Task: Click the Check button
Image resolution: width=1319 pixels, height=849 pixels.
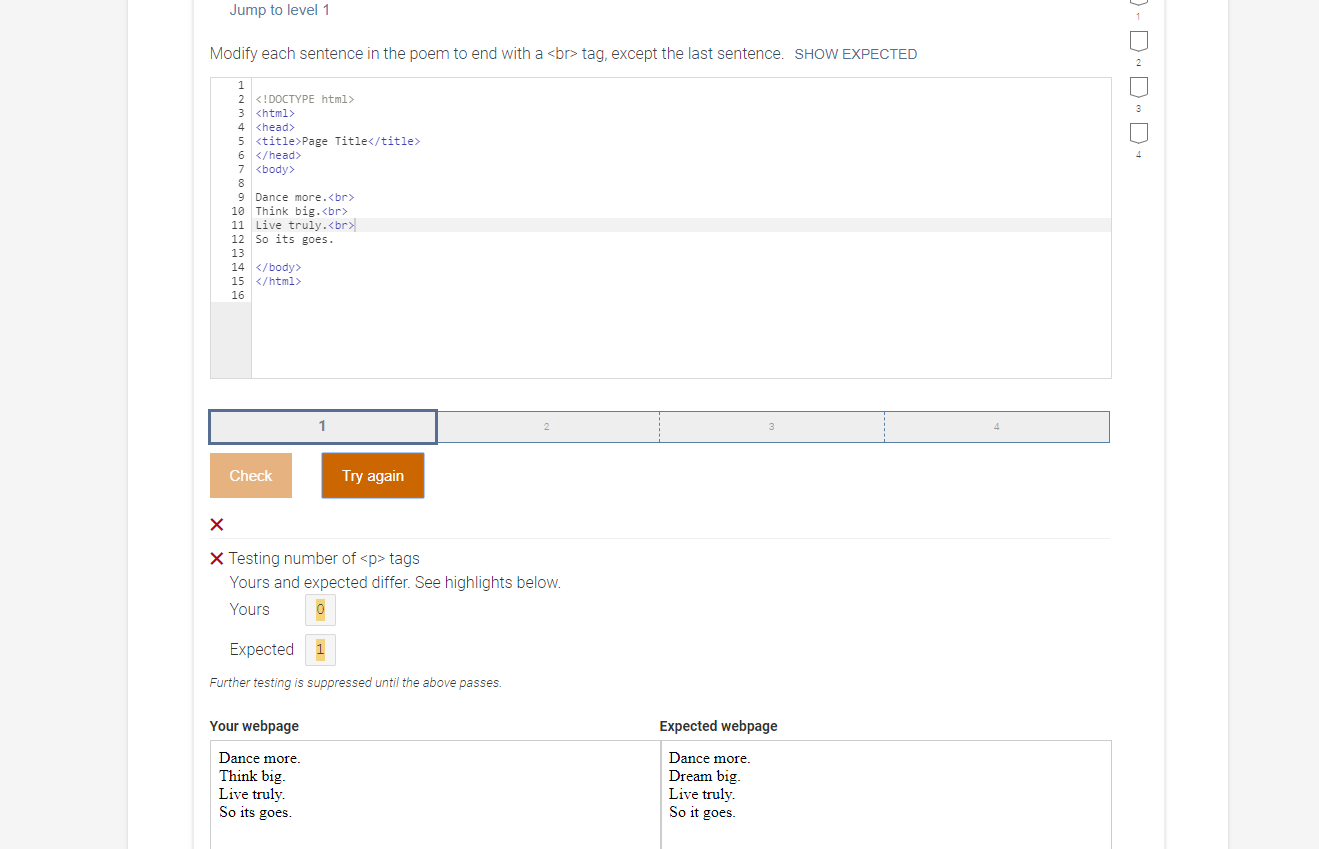Action: (x=251, y=476)
